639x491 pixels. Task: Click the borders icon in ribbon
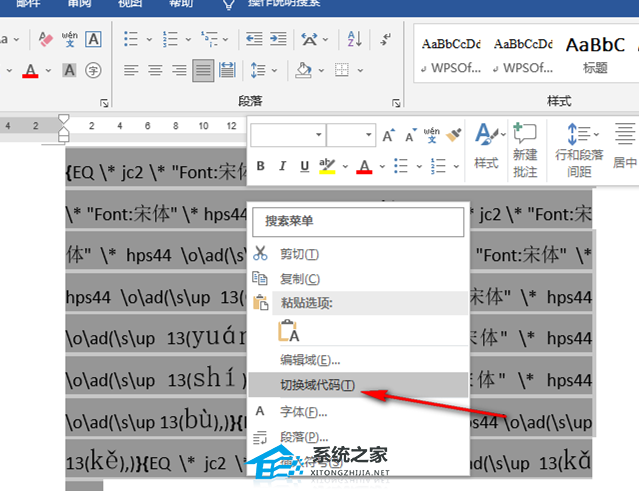click(x=342, y=70)
